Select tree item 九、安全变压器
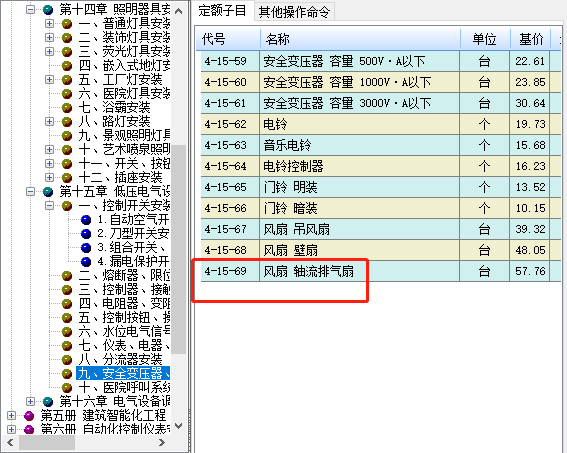The image size is (567, 453). tap(124, 373)
